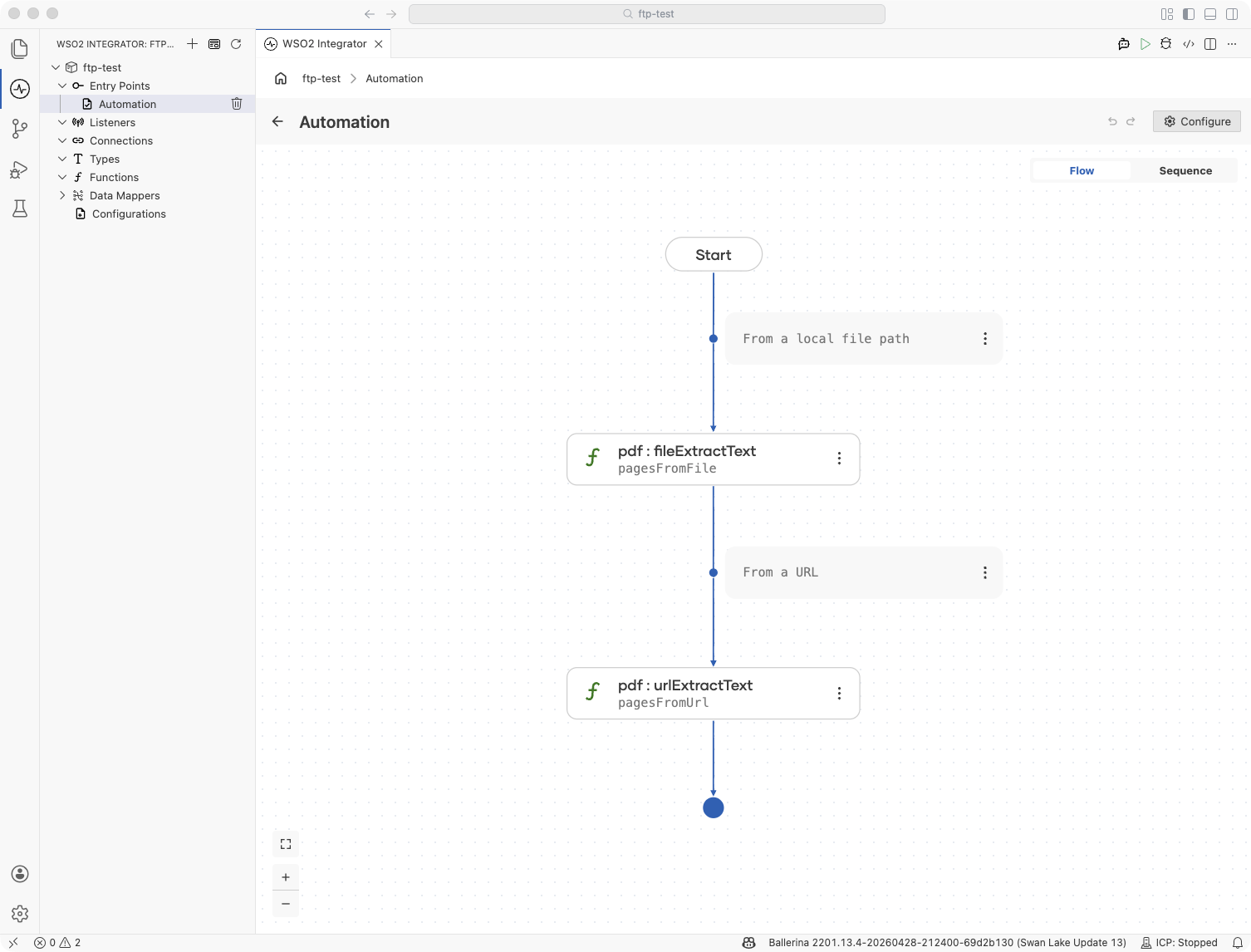Image resolution: width=1251 pixels, height=952 pixels.
Task: Expand Functions chevron
Action: 62,177
